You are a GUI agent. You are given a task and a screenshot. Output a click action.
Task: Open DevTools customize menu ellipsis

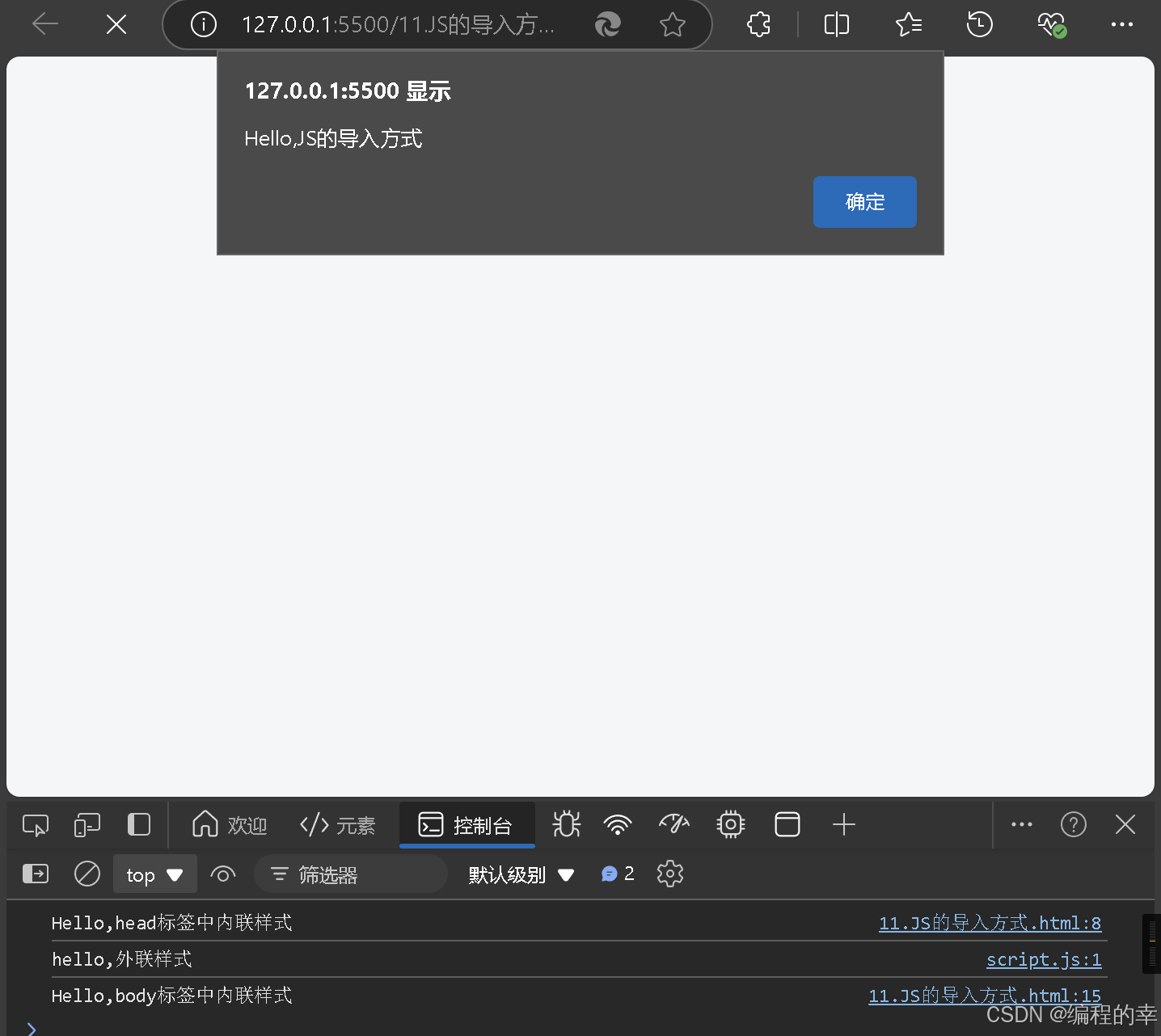1022,825
